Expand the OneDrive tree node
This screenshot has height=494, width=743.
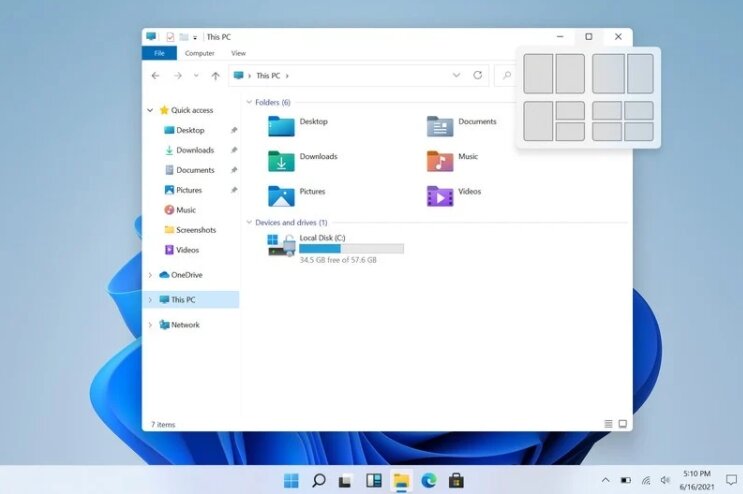tap(150, 275)
